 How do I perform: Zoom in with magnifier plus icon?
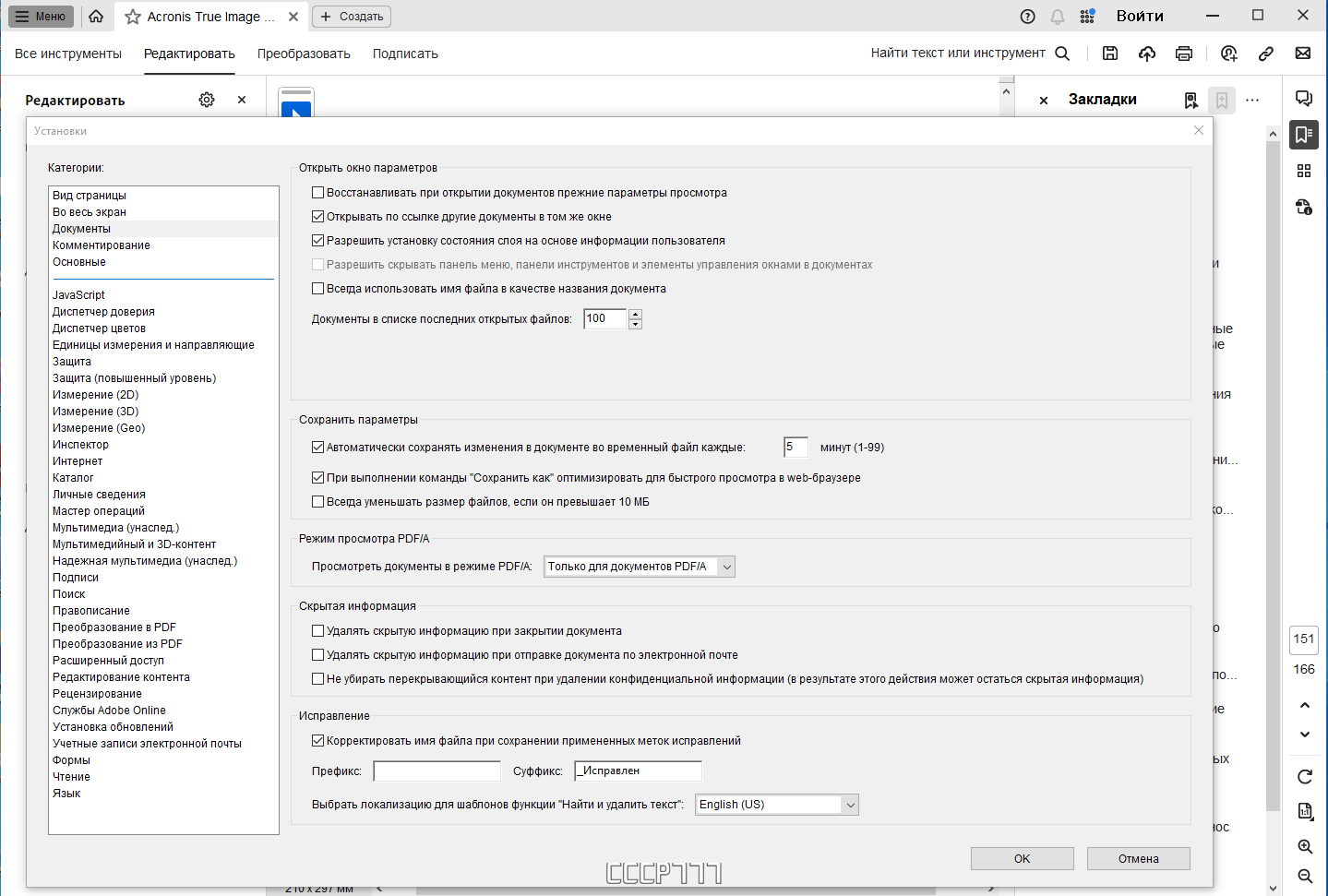(x=1305, y=847)
